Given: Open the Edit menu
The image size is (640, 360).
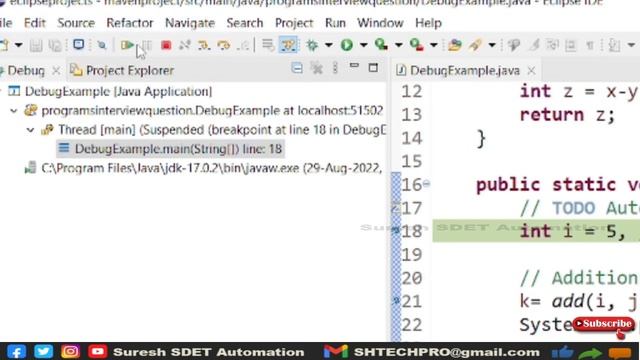Looking at the screenshot, I should (x=35, y=23).
